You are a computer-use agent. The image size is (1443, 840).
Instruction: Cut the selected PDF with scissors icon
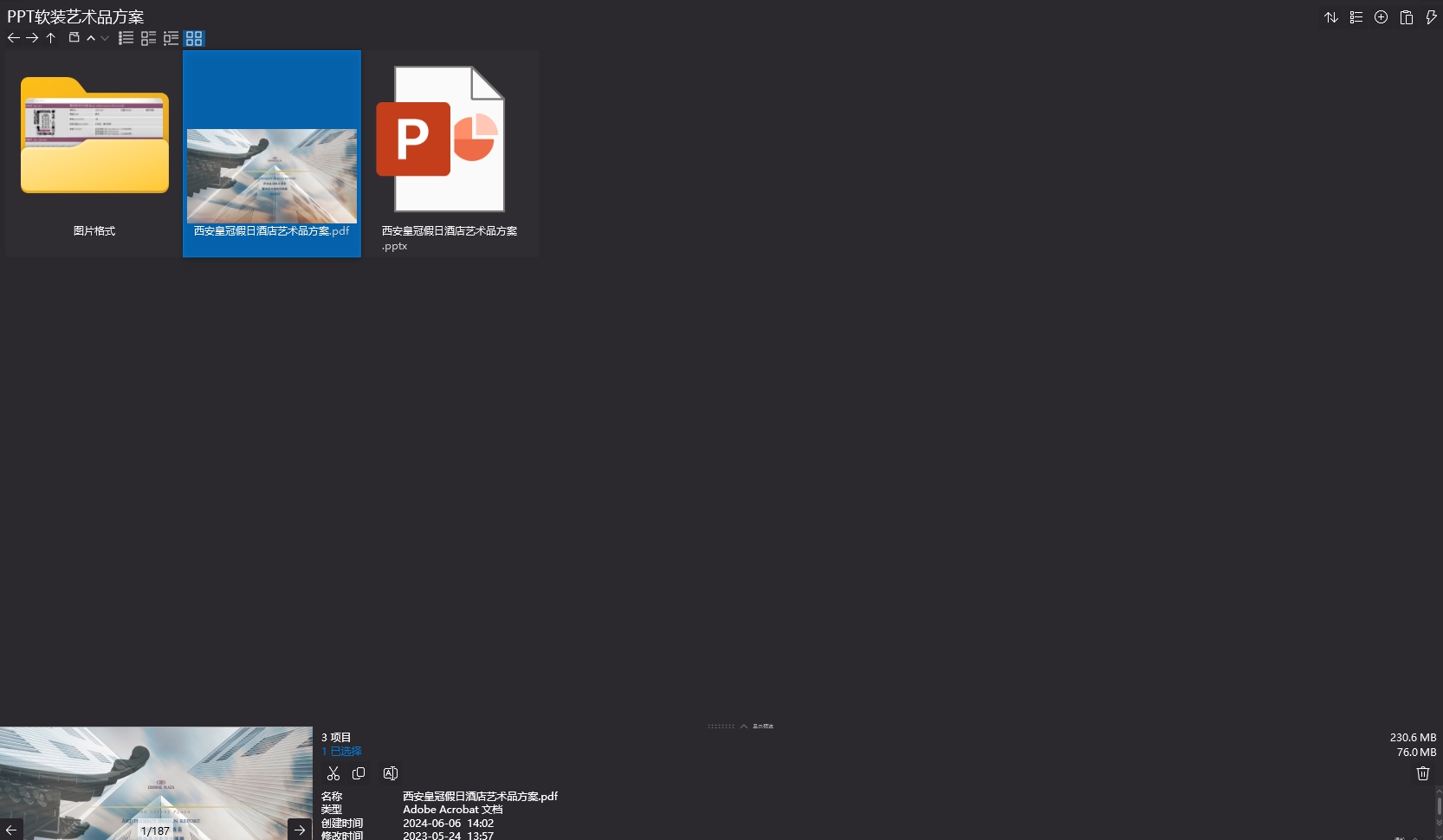[x=333, y=773]
